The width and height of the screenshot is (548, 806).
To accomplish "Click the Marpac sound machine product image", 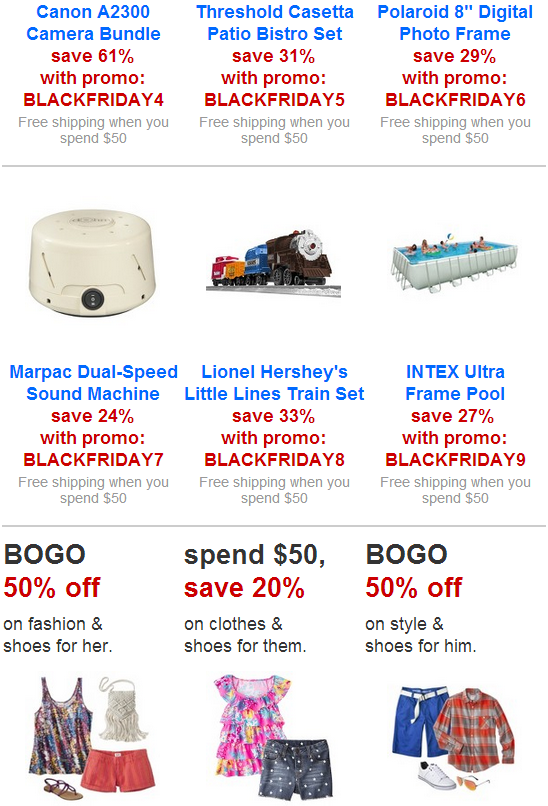I will point(93,262).
